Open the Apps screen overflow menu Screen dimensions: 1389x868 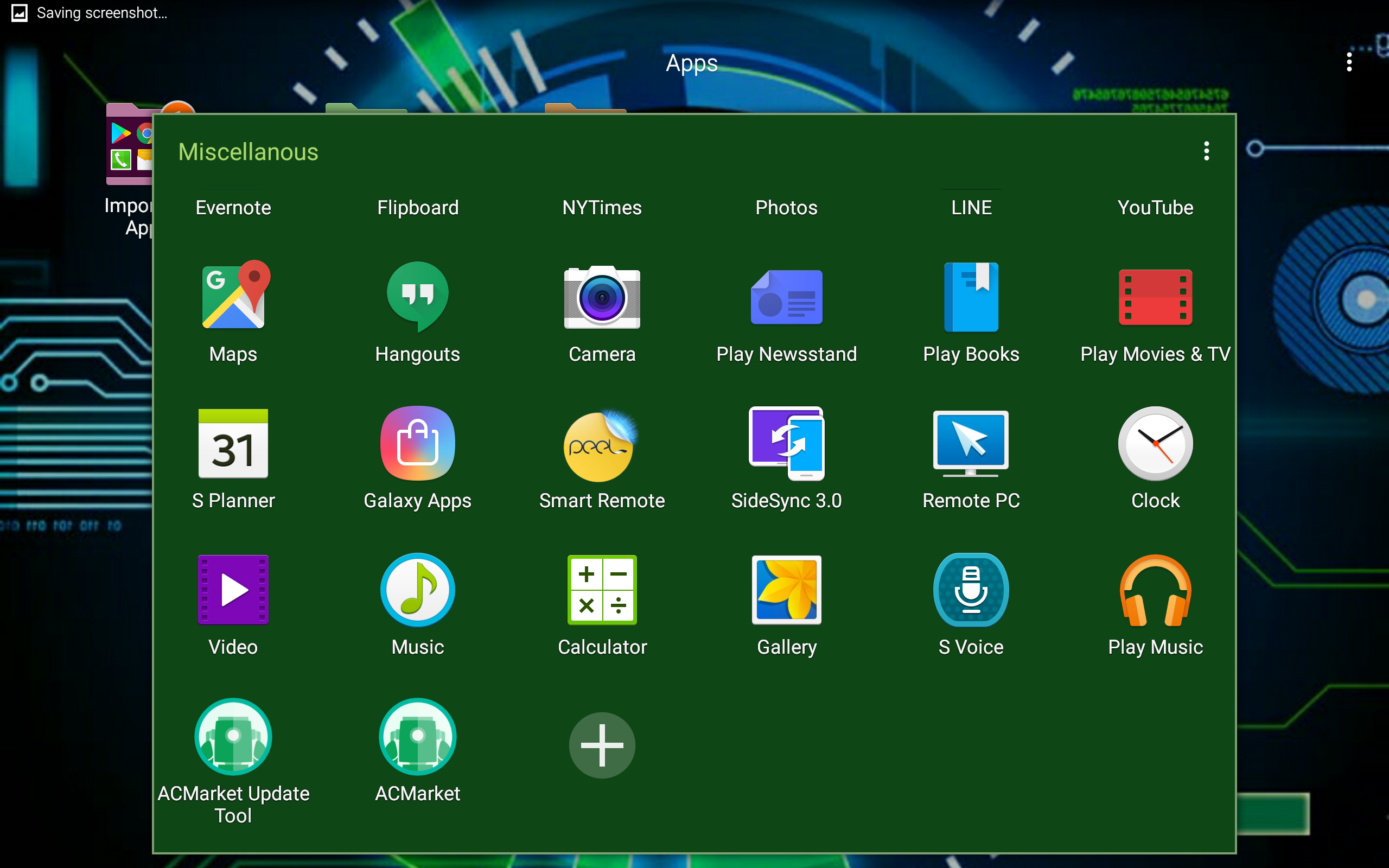[1349, 62]
